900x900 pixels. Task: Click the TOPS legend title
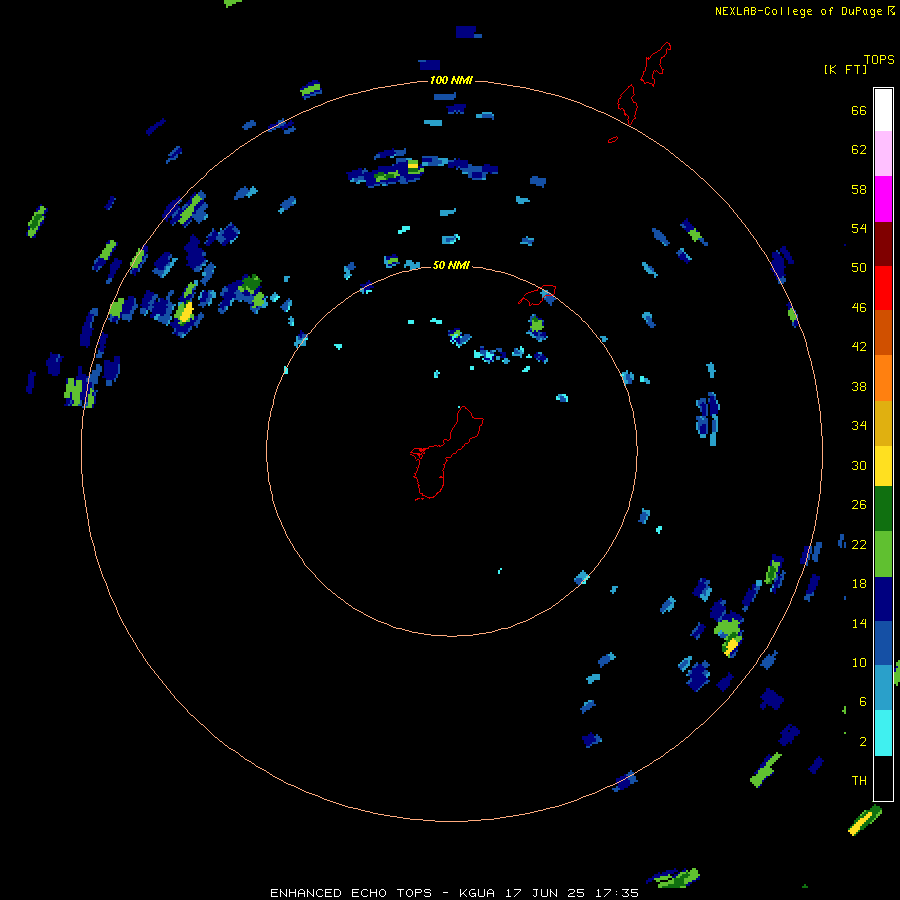click(879, 60)
